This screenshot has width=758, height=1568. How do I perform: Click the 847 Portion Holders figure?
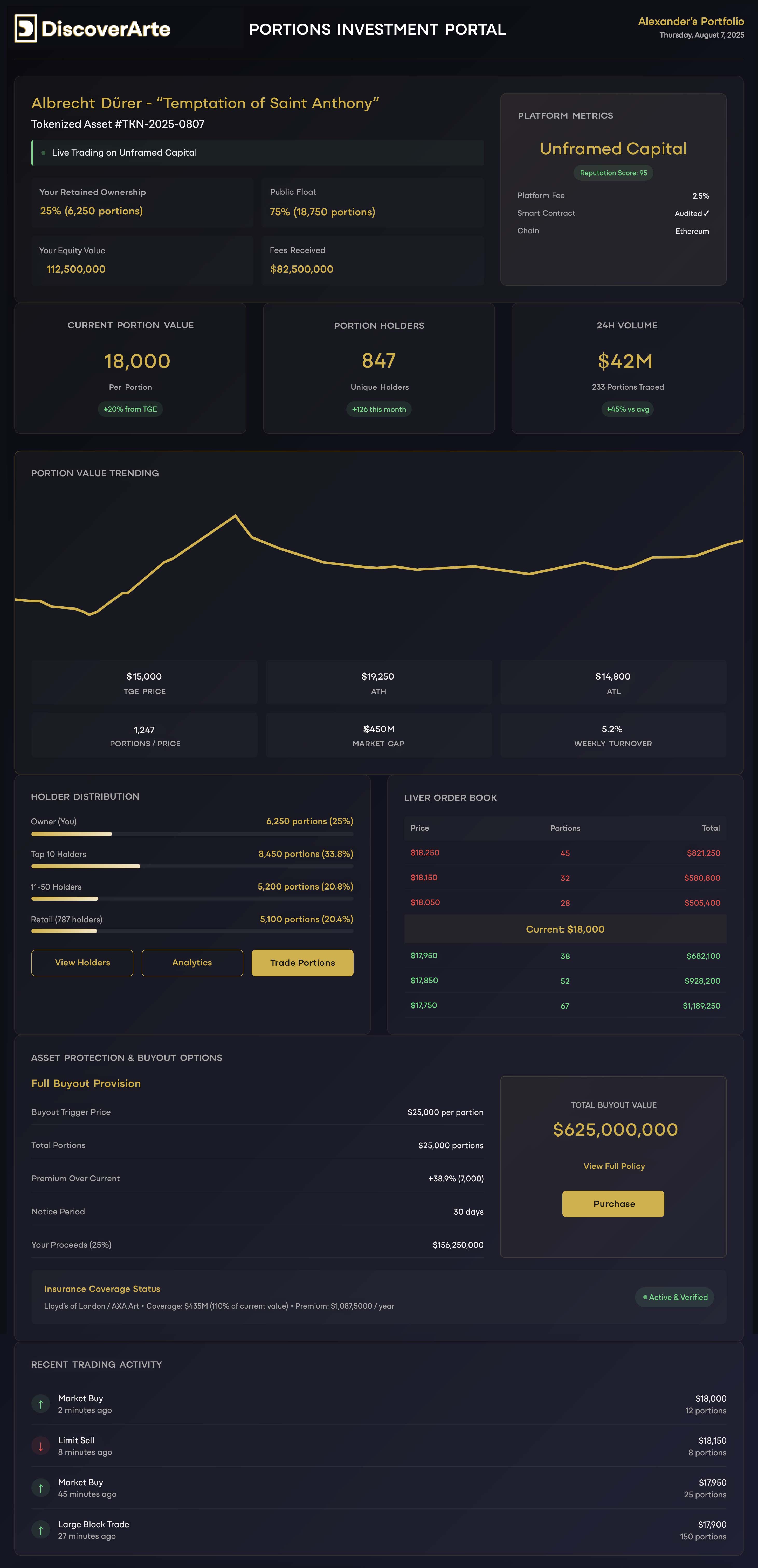[379, 361]
